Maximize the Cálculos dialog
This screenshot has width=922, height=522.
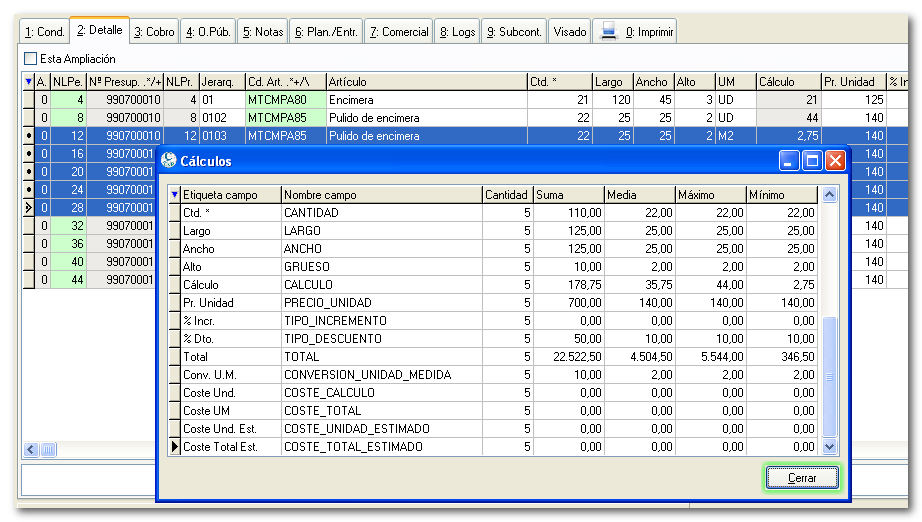pos(812,160)
